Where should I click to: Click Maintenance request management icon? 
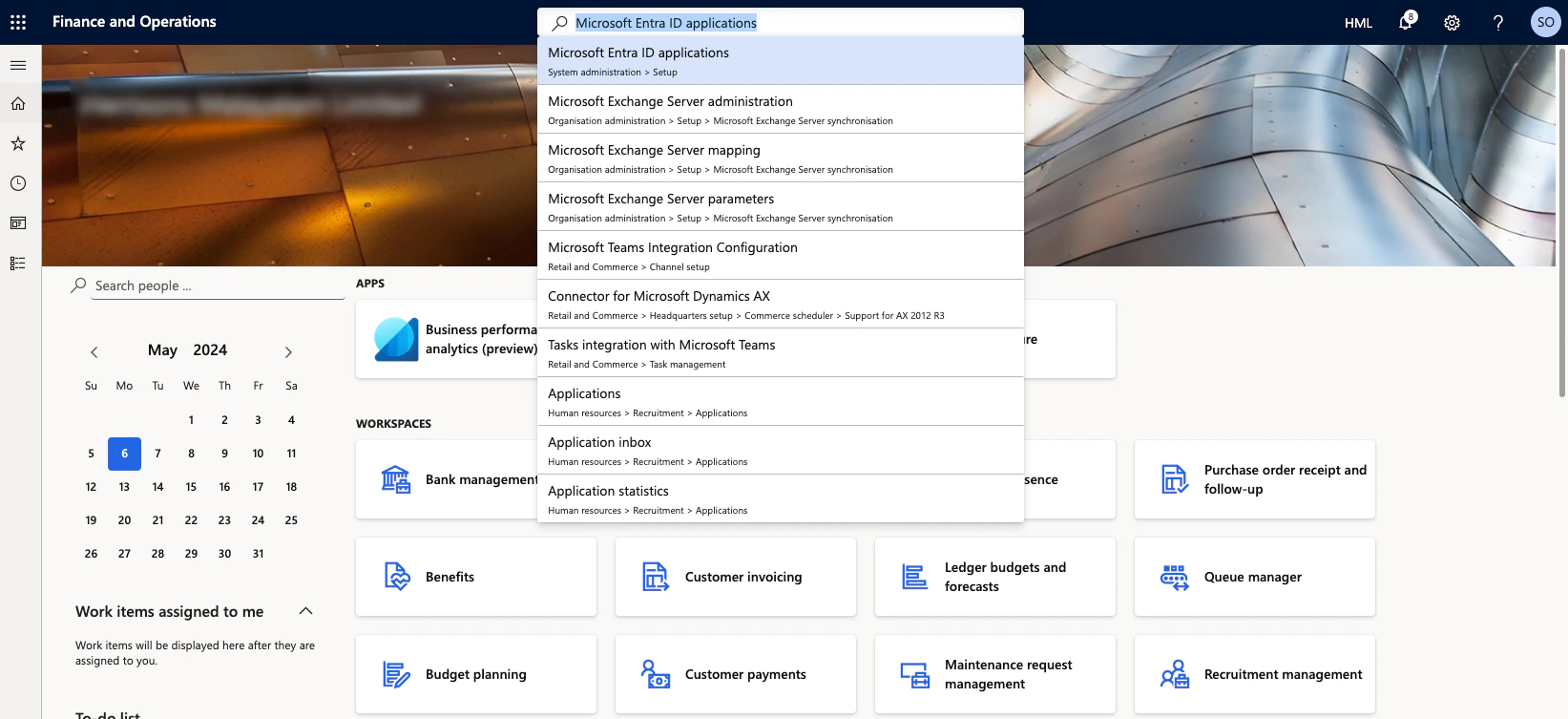coord(915,674)
